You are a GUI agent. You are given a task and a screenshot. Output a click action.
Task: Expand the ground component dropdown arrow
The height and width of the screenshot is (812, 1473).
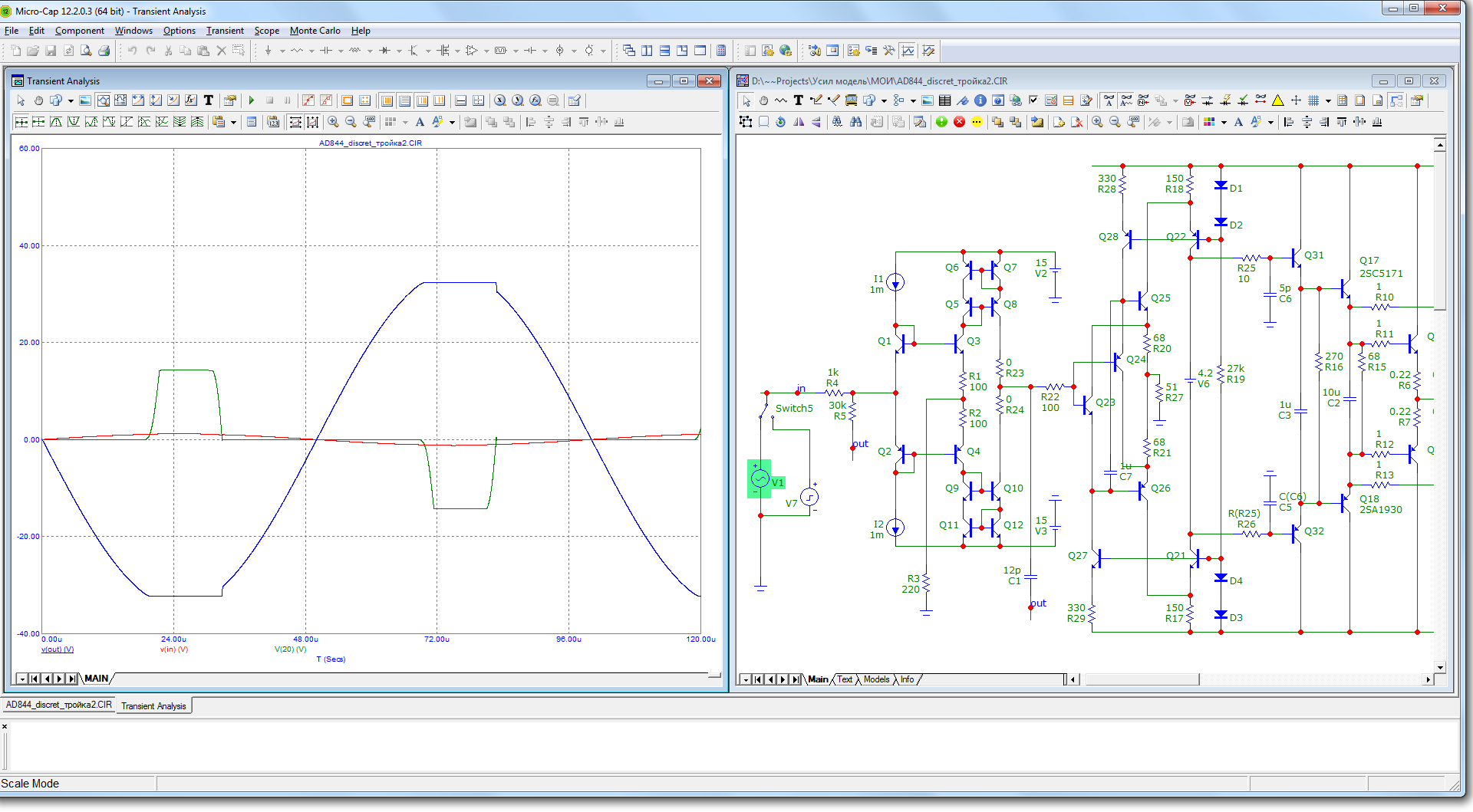pyautogui.click(x=282, y=51)
